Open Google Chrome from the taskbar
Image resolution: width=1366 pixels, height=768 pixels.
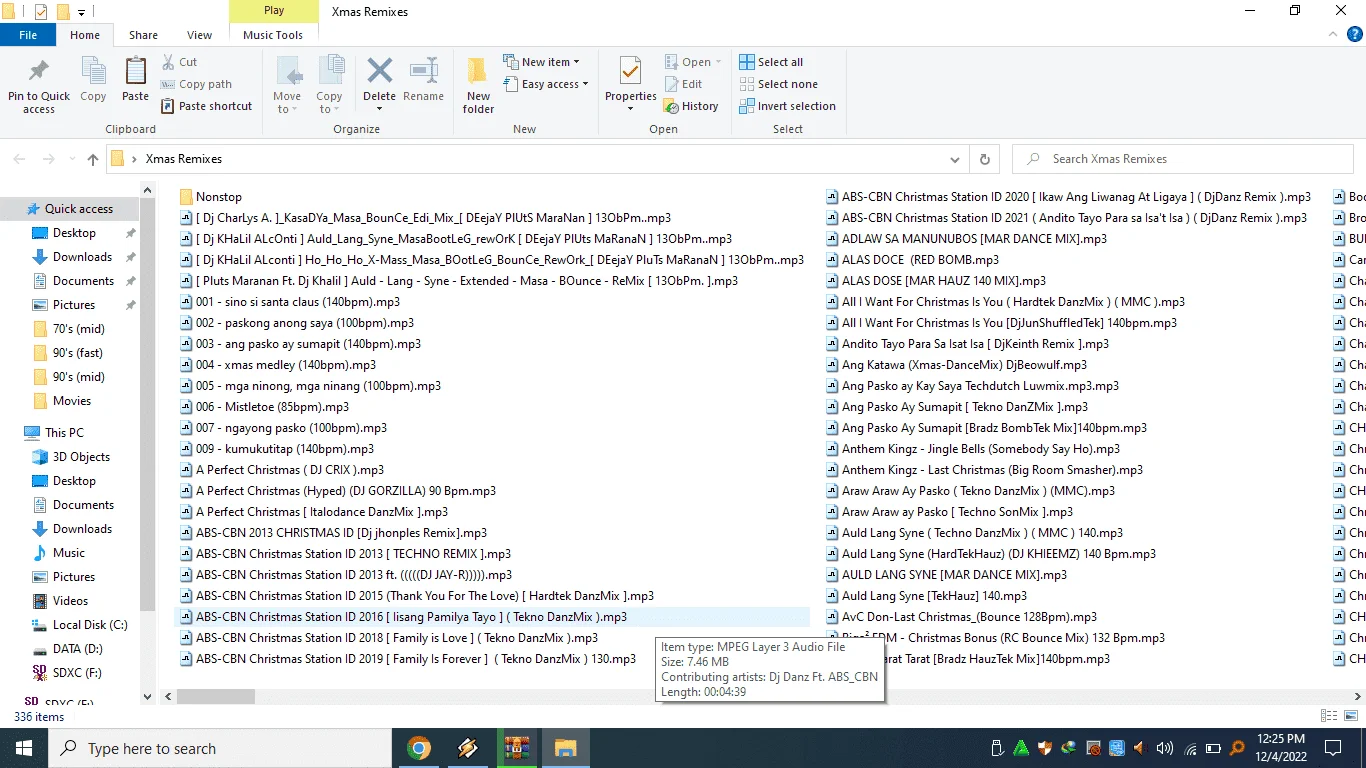click(418, 748)
